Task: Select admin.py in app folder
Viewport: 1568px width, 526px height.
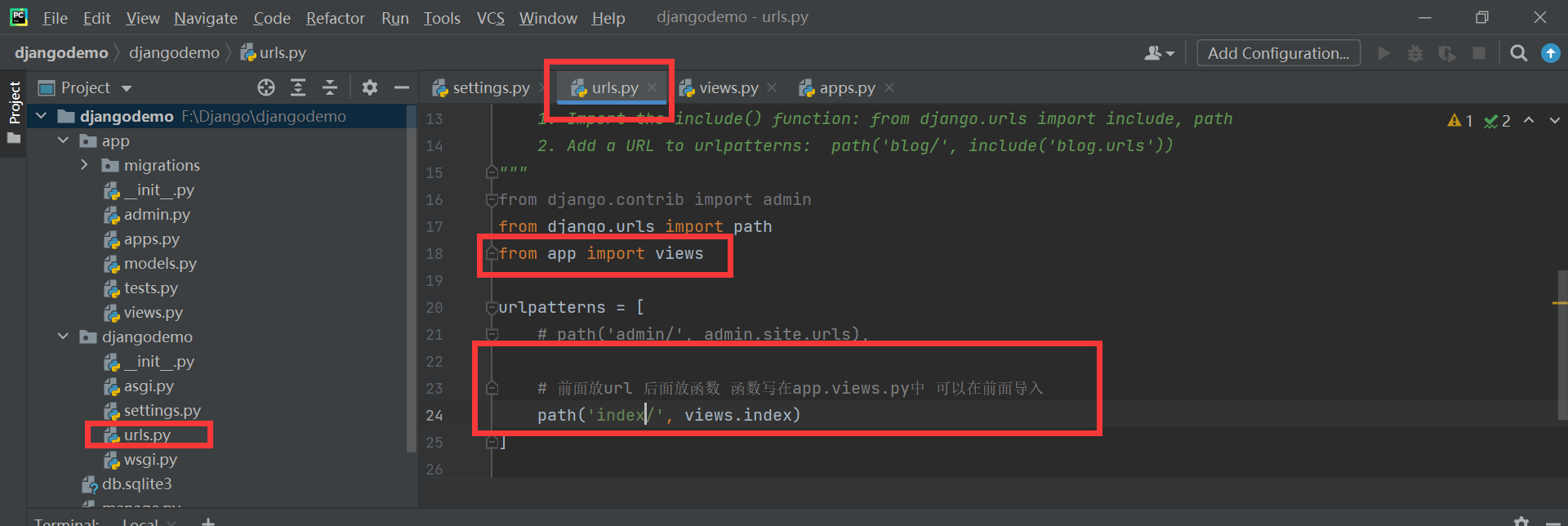Action: point(147,215)
